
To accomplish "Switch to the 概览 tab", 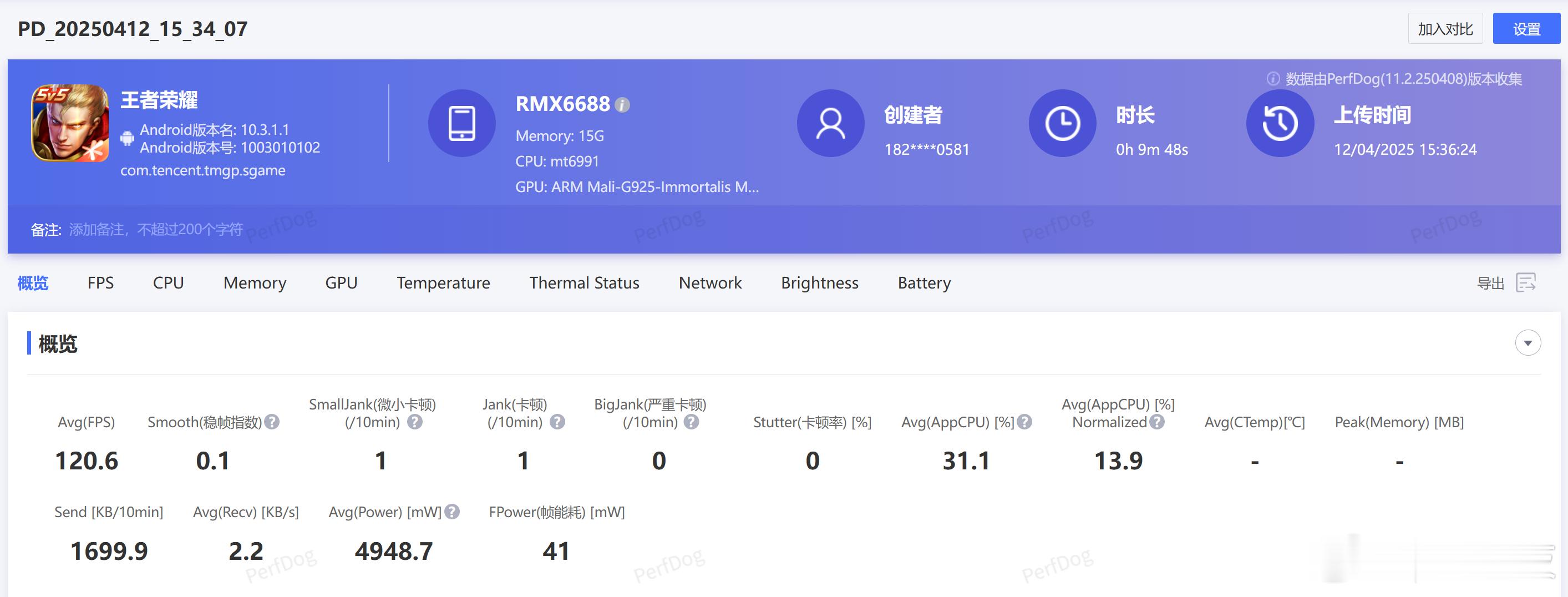I will (33, 282).
